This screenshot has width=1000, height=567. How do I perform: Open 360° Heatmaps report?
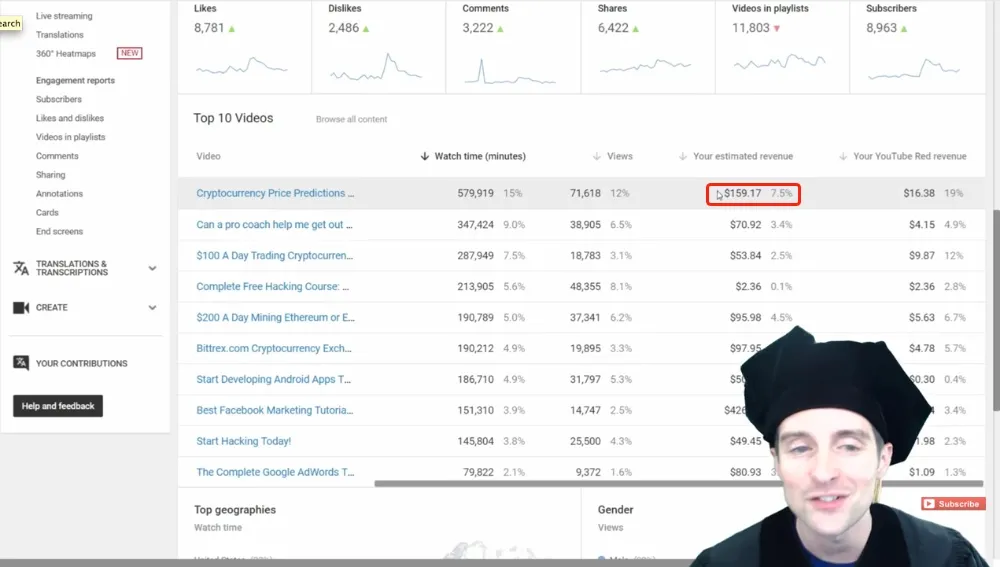66,54
